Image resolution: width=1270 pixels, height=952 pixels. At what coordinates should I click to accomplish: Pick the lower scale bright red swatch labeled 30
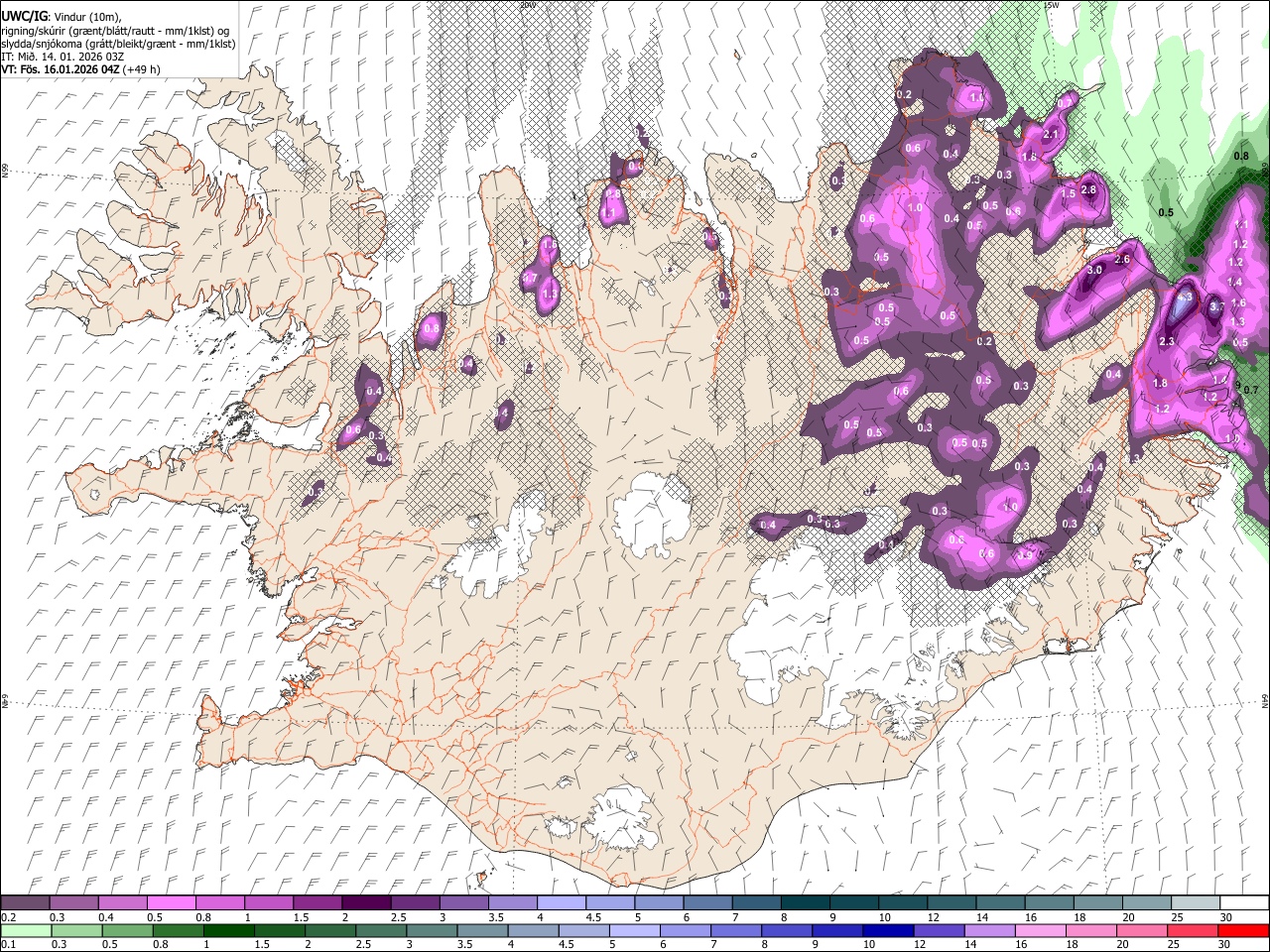click(1244, 930)
